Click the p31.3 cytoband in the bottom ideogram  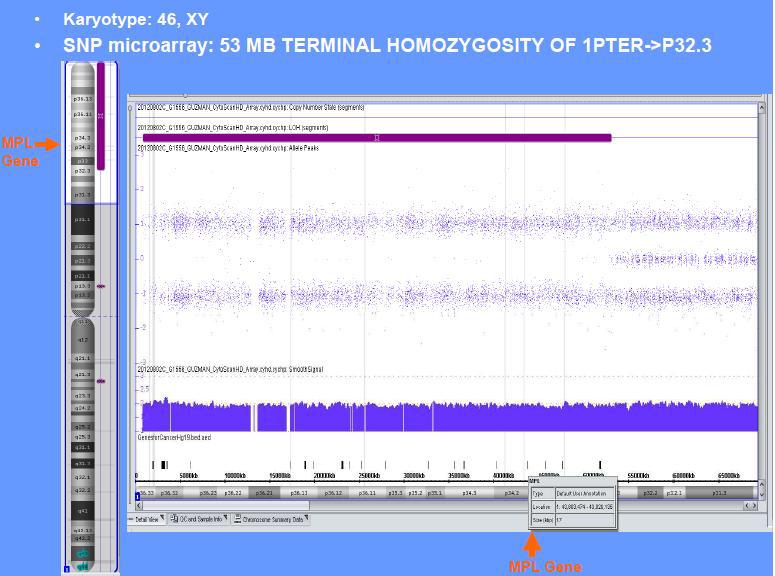[719, 493]
